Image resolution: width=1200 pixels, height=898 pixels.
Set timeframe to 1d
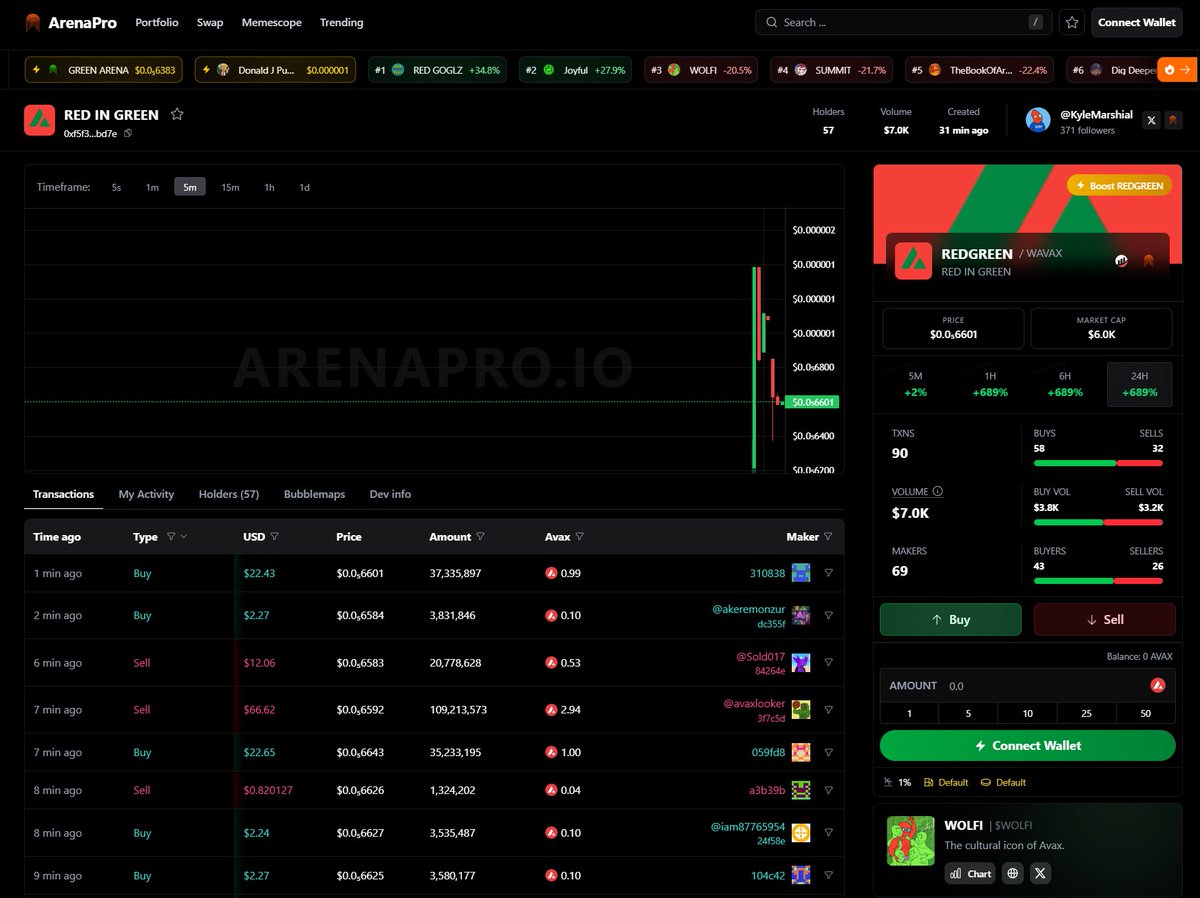[304, 187]
